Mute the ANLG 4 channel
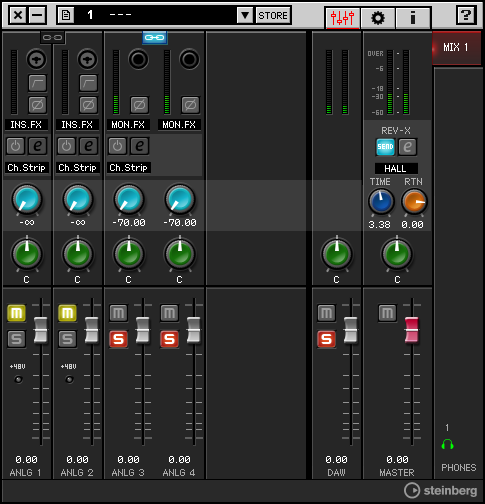 [x=170, y=313]
